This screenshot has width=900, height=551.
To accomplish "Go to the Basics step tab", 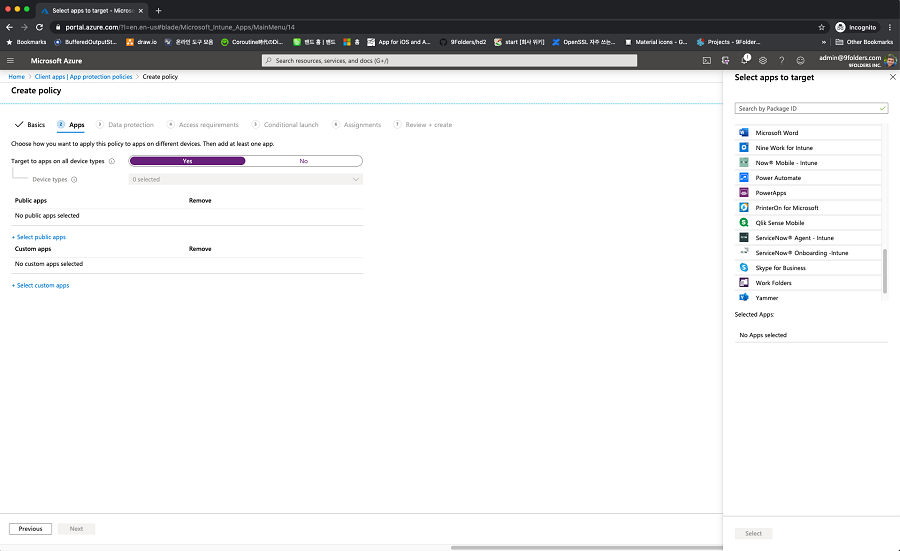I will [30, 125].
